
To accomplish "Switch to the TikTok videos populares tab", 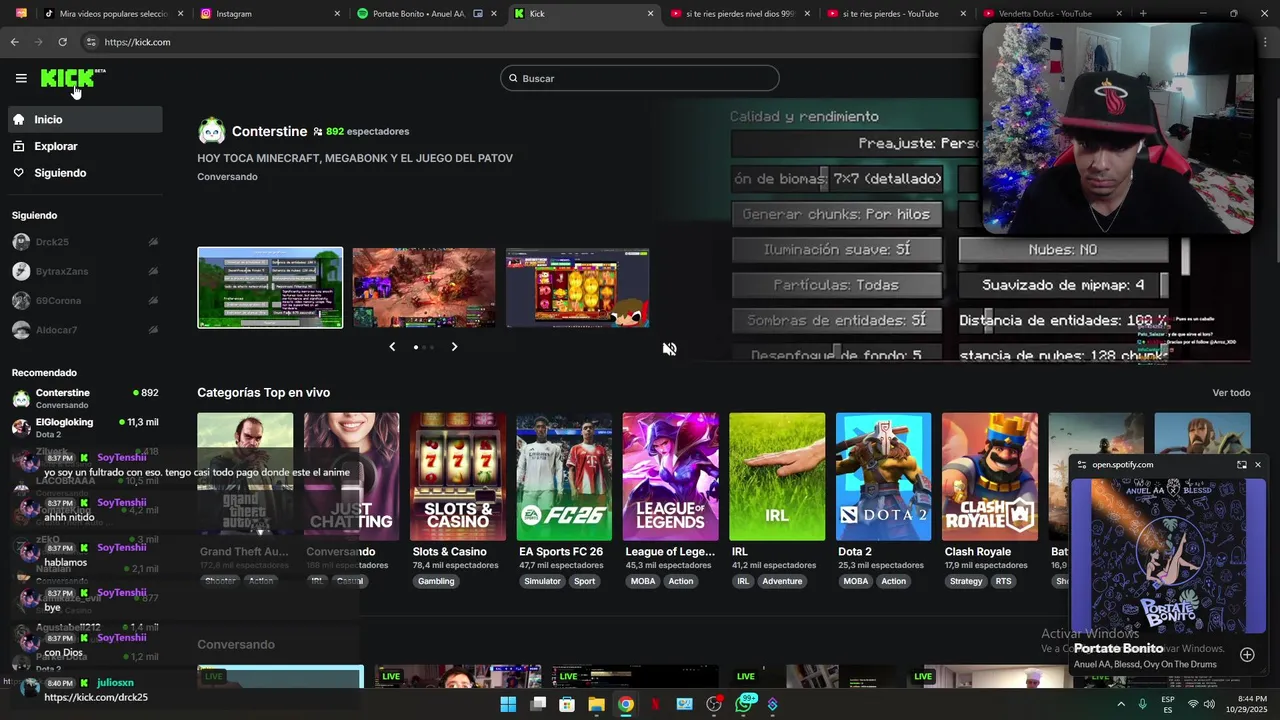I will click(x=112, y=14).
